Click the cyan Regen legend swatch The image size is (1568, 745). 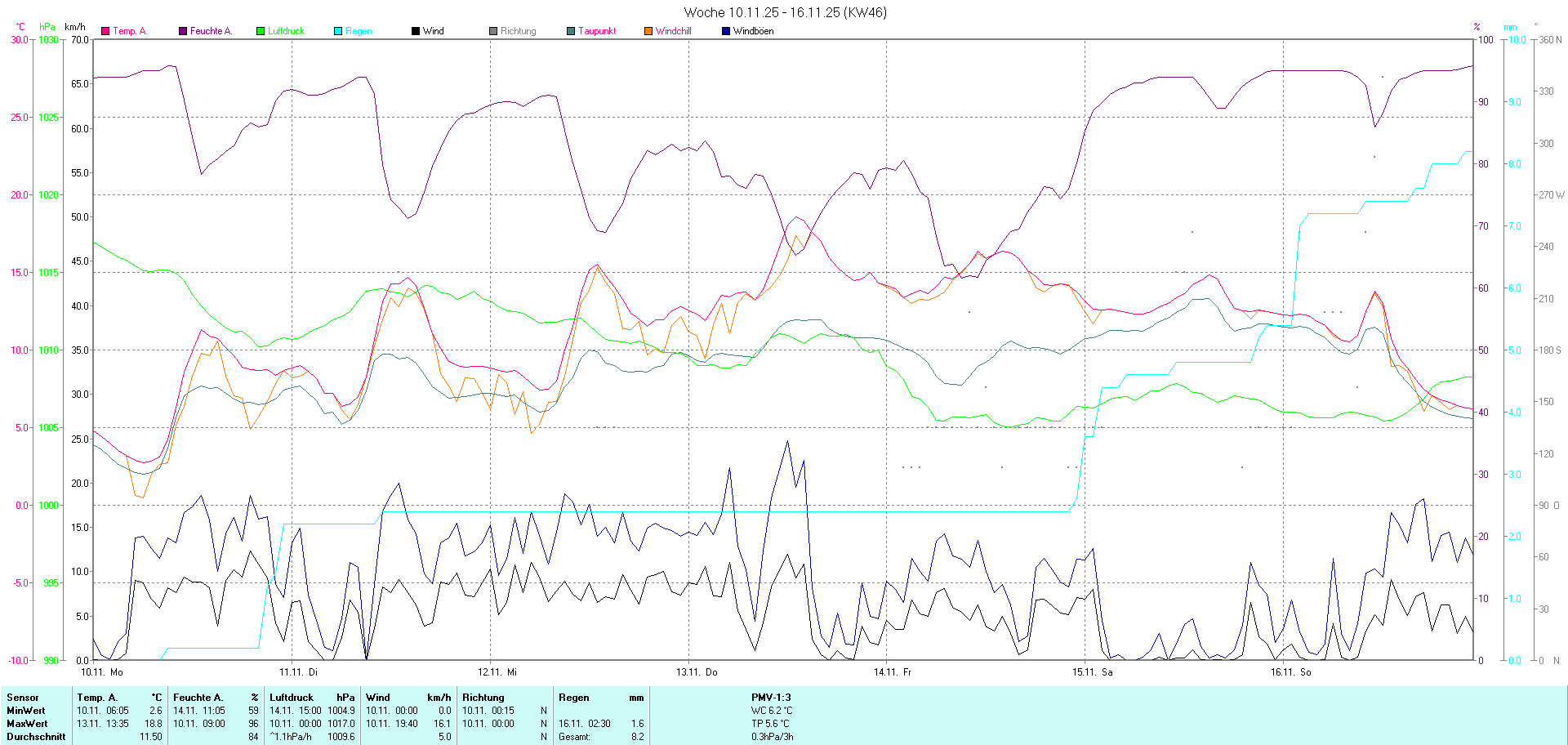click(338, 31)
